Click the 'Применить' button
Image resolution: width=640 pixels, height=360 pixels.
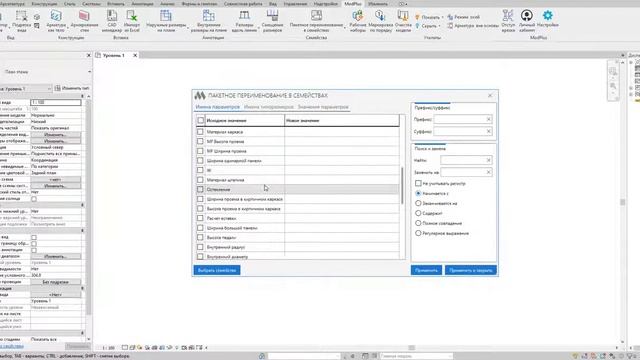tap(426, 270)
